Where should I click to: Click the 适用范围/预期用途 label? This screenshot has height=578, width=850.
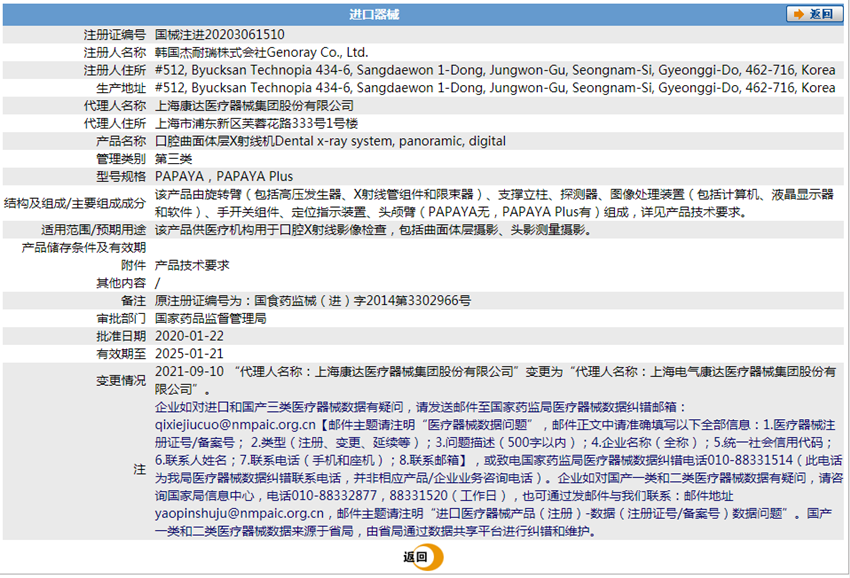pyautogui.click(x=94, y=230)
